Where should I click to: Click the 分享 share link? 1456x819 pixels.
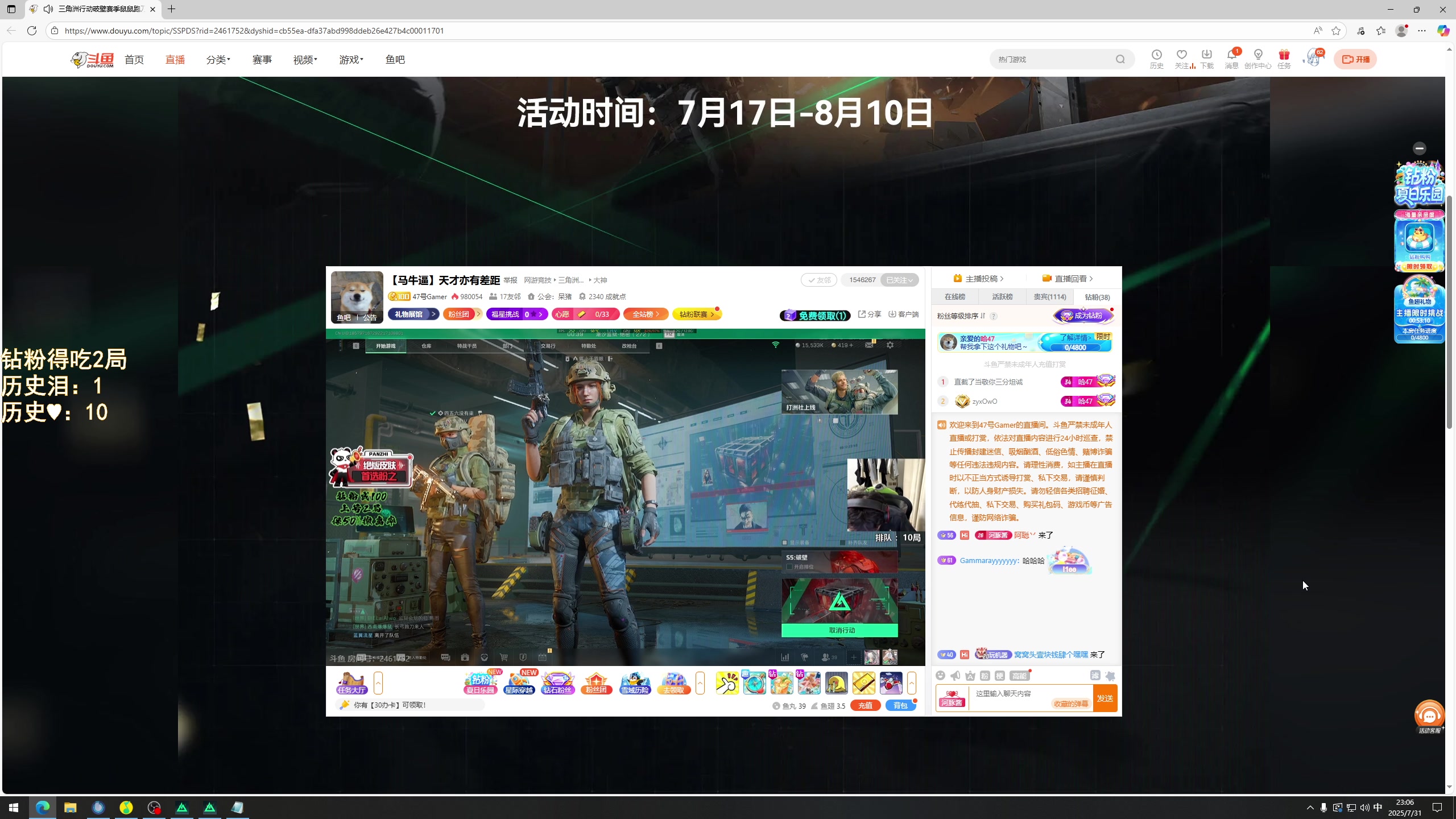pos(870,315)
